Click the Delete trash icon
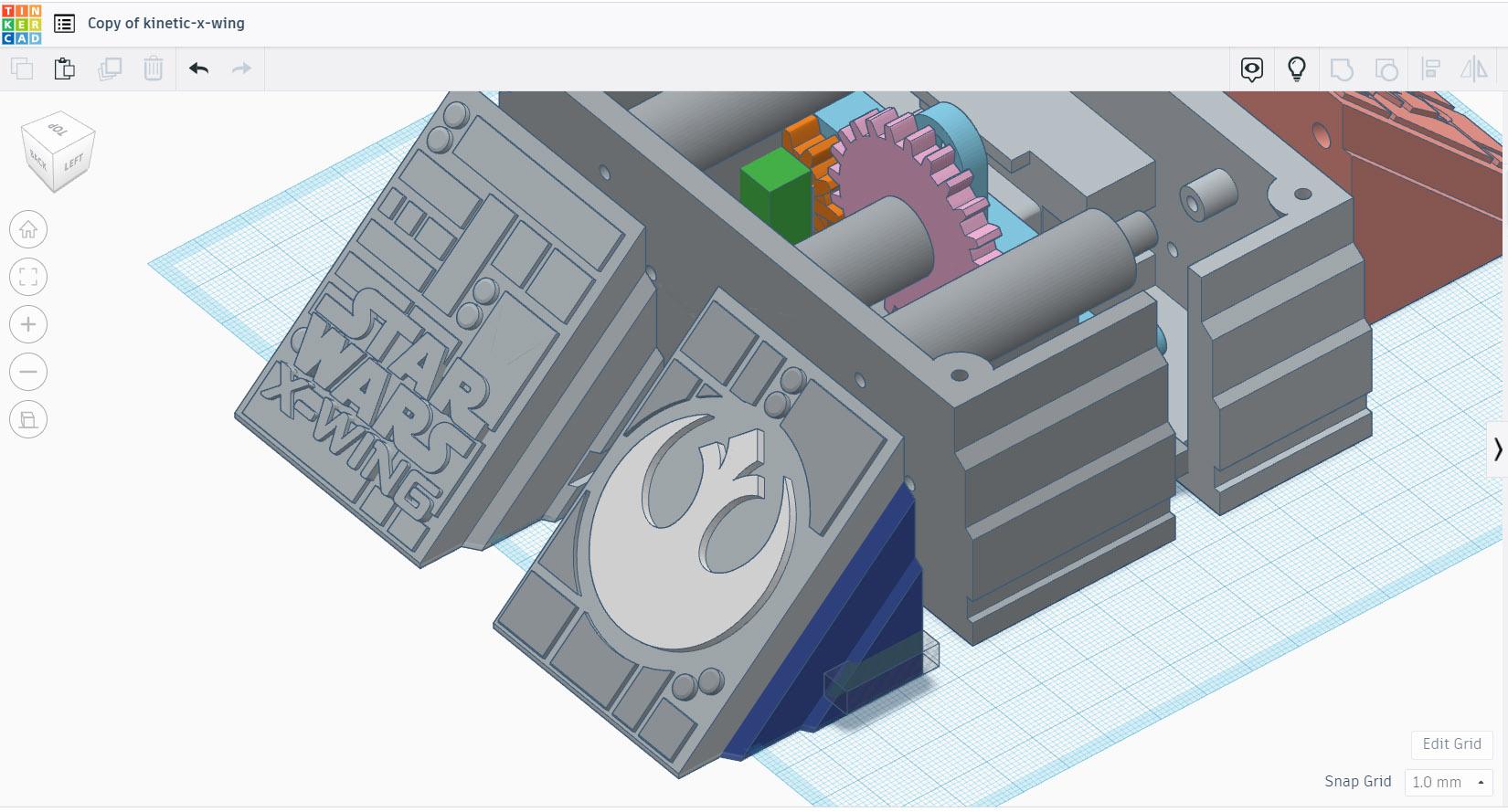 click(x=154, y=69)
